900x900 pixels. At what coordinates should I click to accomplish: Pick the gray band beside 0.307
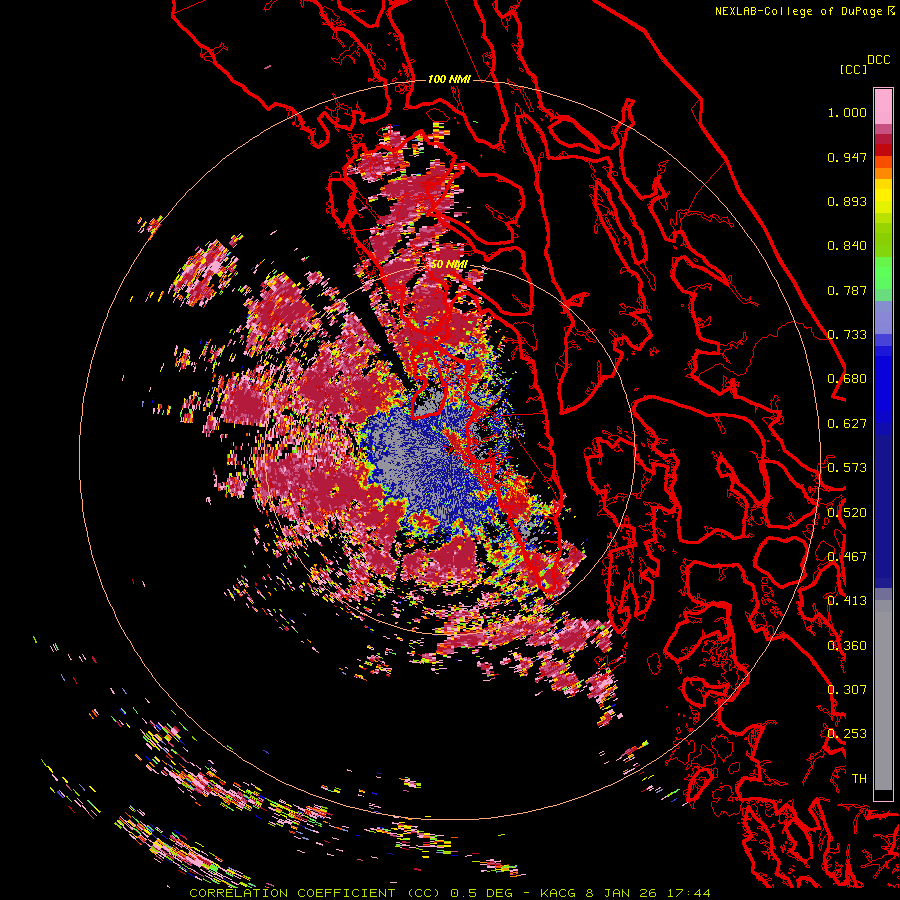tap(883, 695)
